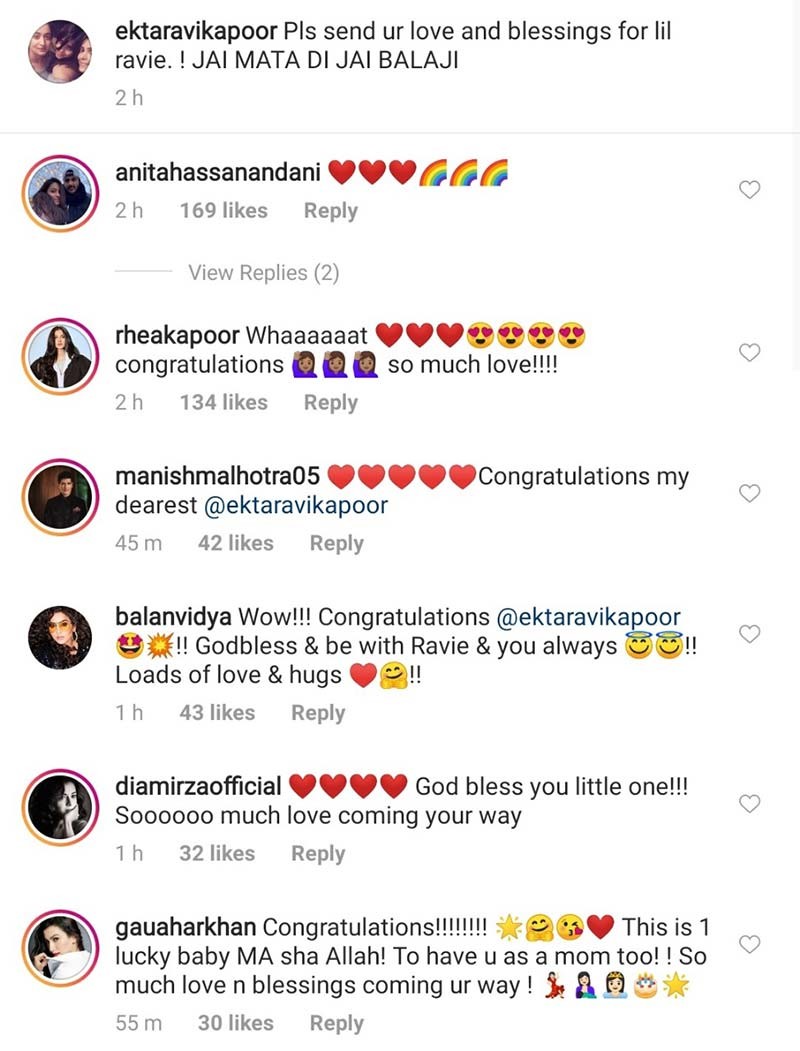Heart balanvidya's comment
800x1051 pixels.
pyautogui.click(x=749, y=633)
